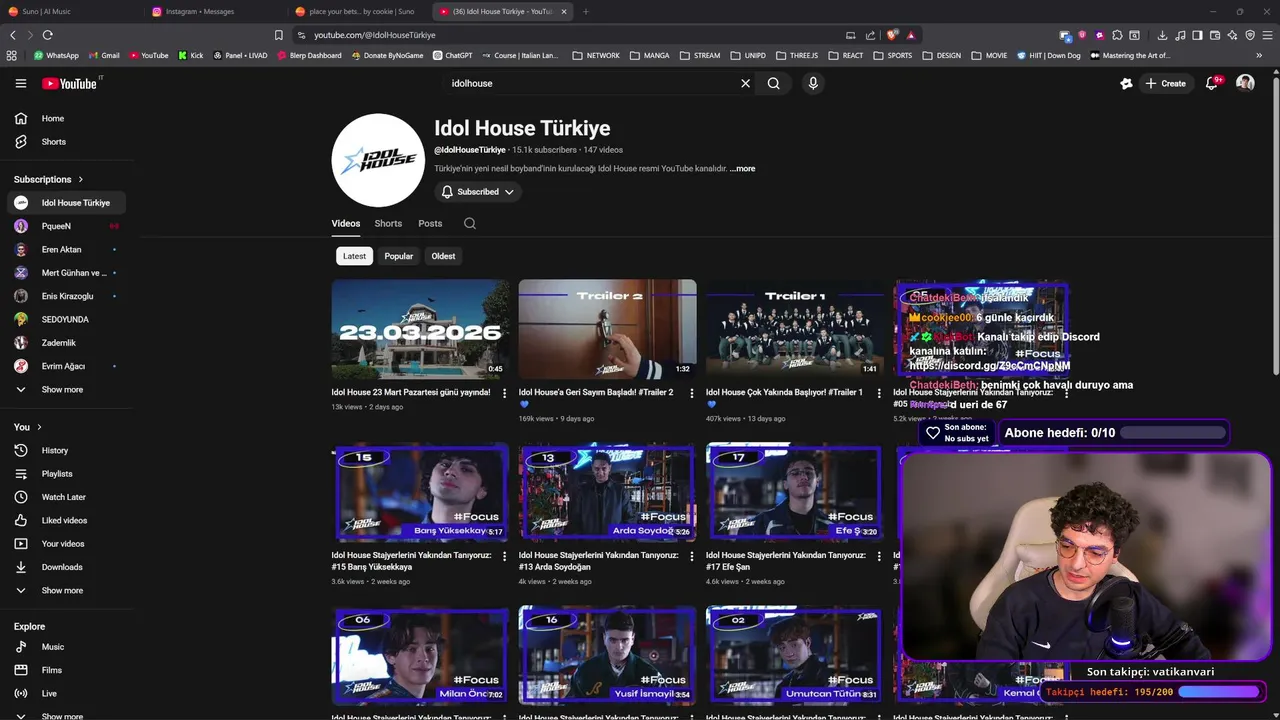This screenshot has height=720, width=1280.
Task: Click the YouTube logo
Action: point(70,83)
